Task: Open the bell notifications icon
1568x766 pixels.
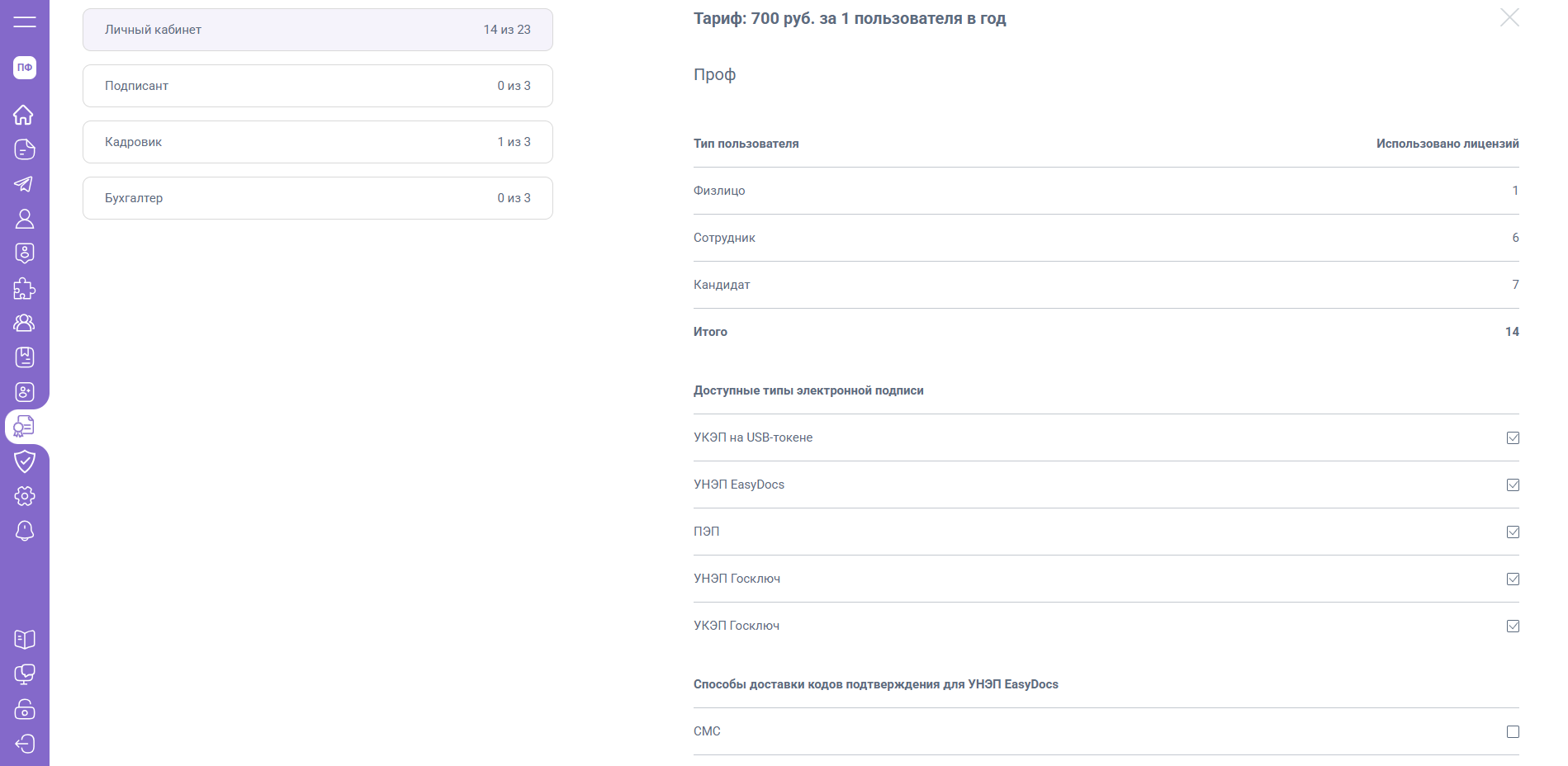Action: pyautogui.click(x=24, y=531)
